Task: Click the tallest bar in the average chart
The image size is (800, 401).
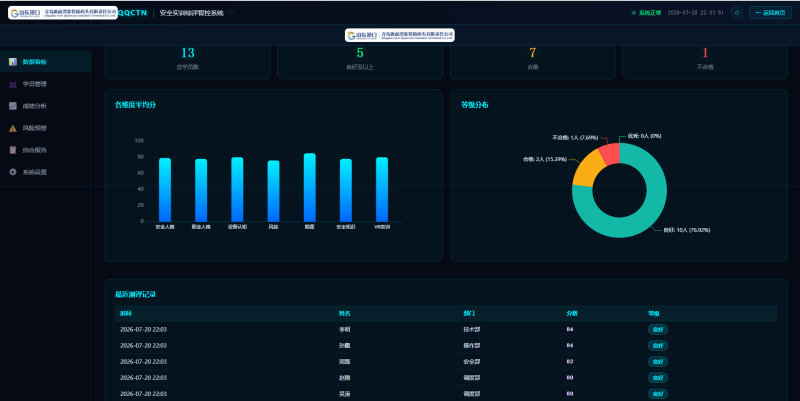Action: pyautogui.click(x=310, y=187)
